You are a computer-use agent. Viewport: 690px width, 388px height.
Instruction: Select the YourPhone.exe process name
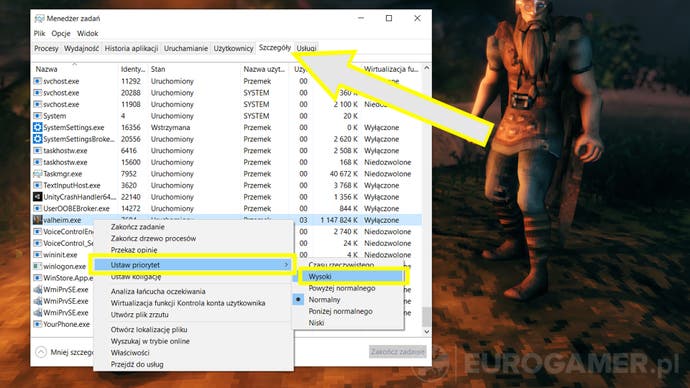(x=66, y=324)
